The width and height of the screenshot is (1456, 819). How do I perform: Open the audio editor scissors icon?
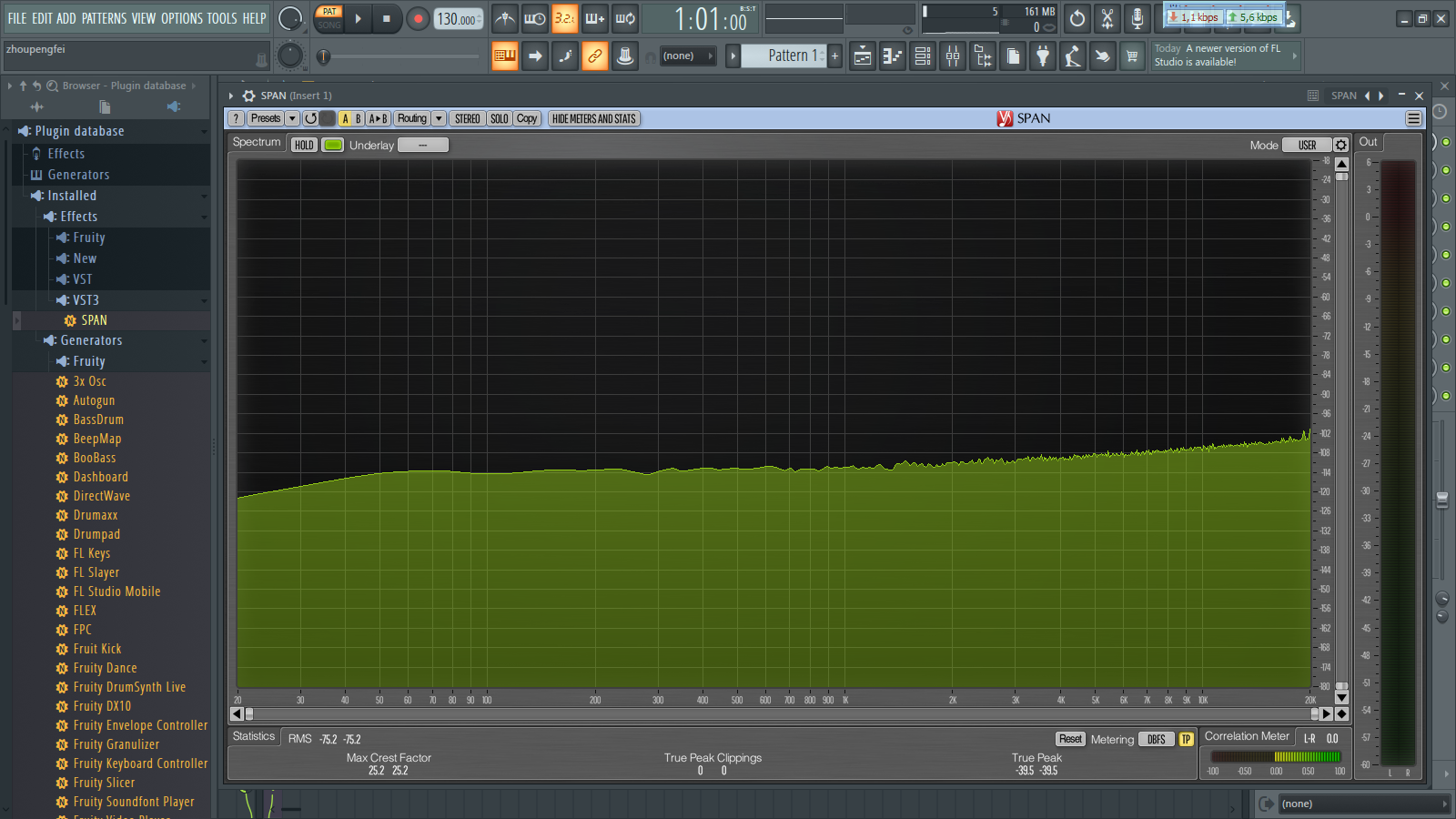point(1107,18)
